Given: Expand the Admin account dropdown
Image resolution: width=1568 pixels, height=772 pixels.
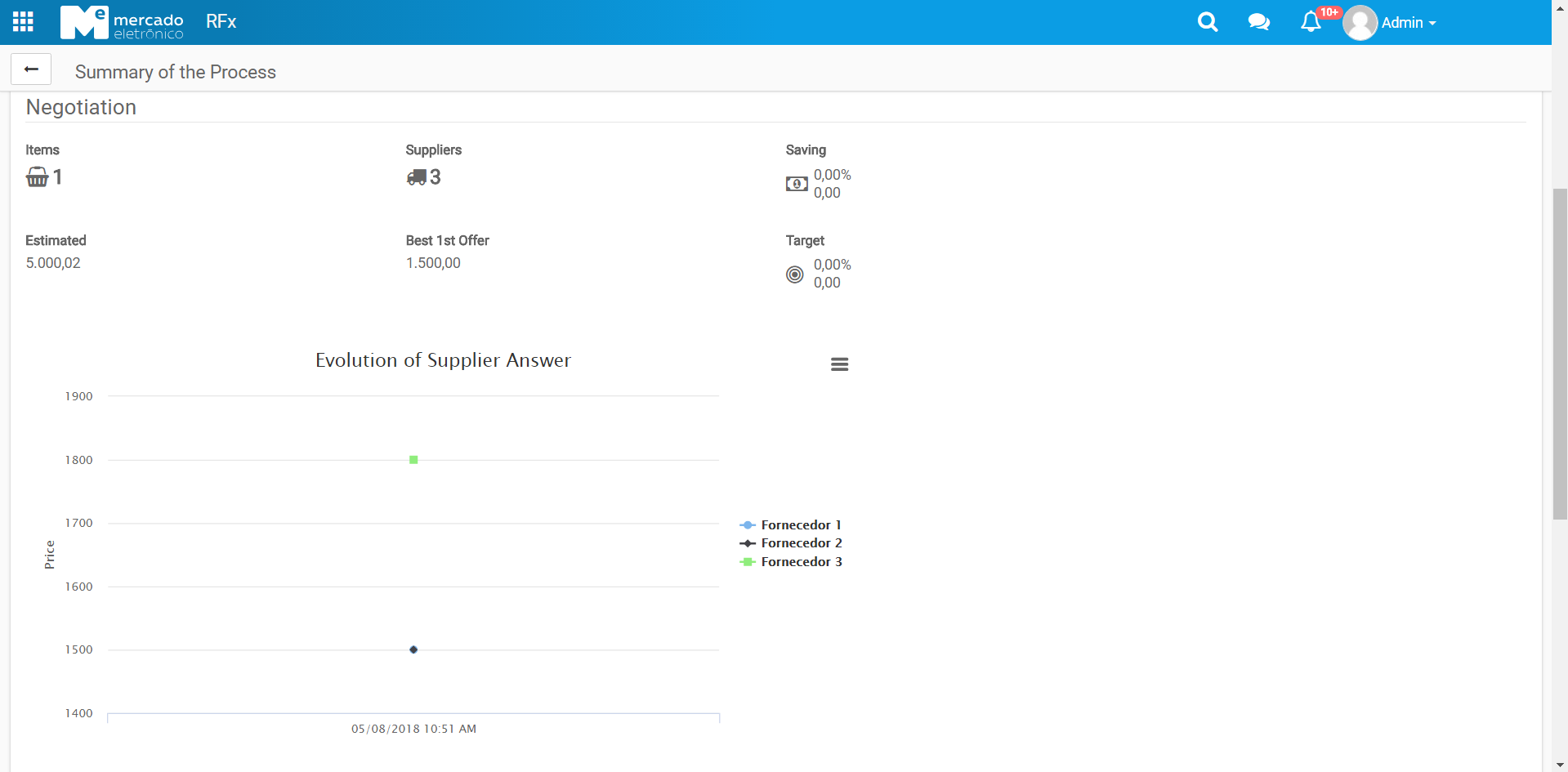Looking at the screenshot, I should tap(1409, 23).
